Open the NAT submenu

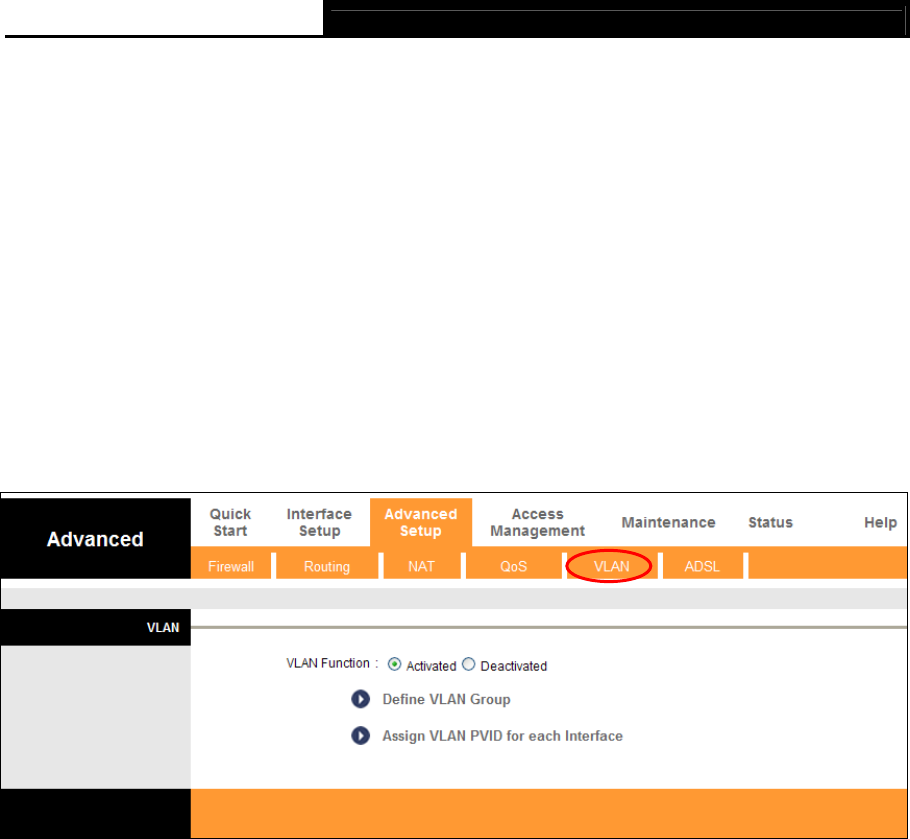421,566
